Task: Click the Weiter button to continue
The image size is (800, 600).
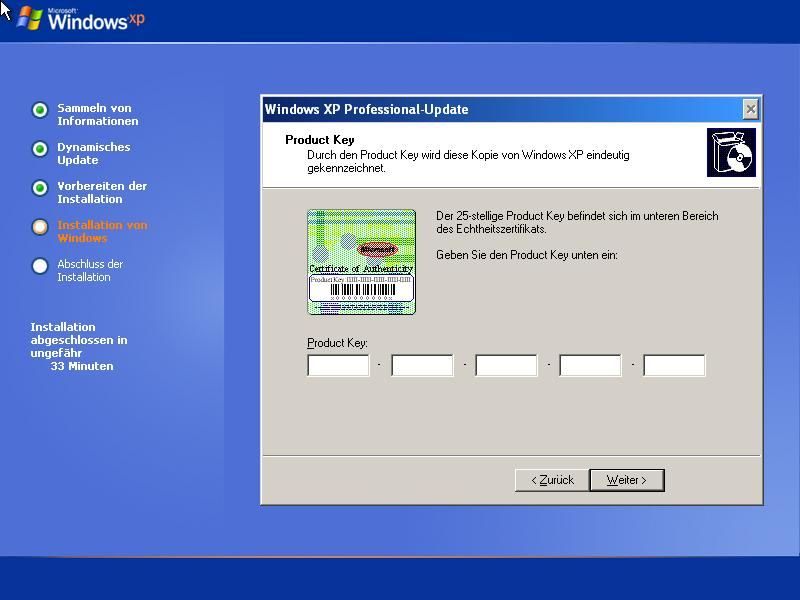Action: (627, 480)
